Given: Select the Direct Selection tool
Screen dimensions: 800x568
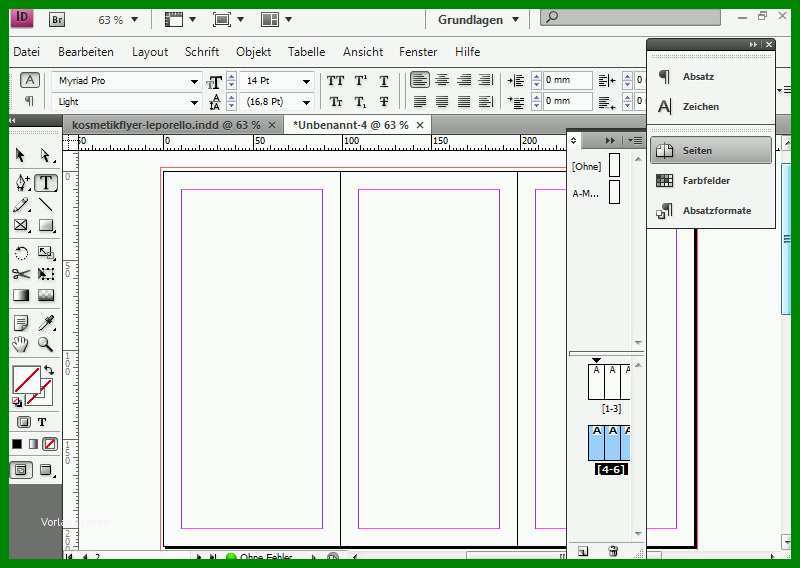Looking at the screenshot, I should point(45,155).
